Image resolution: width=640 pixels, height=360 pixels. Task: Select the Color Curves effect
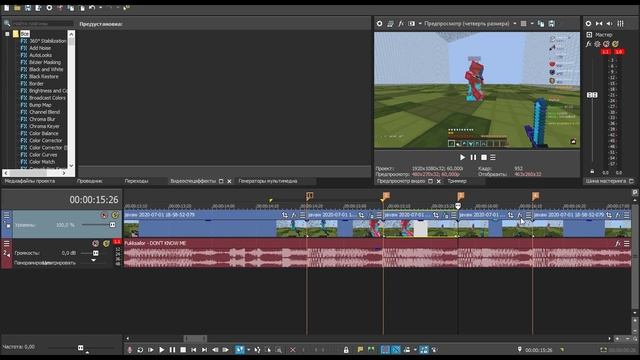click(x=43, y=155)
